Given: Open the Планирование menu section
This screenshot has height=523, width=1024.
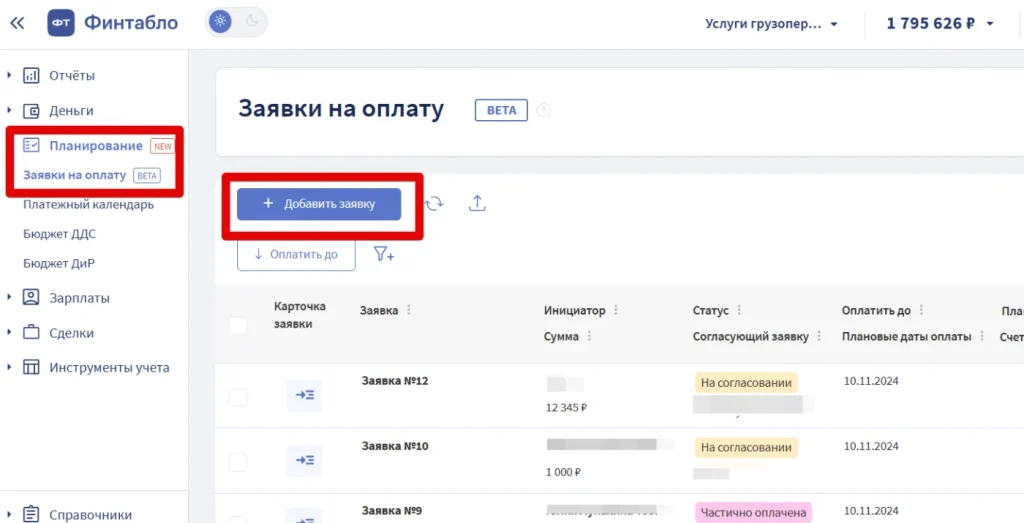Looking at the screenshot, I should [x=96, y=146].
